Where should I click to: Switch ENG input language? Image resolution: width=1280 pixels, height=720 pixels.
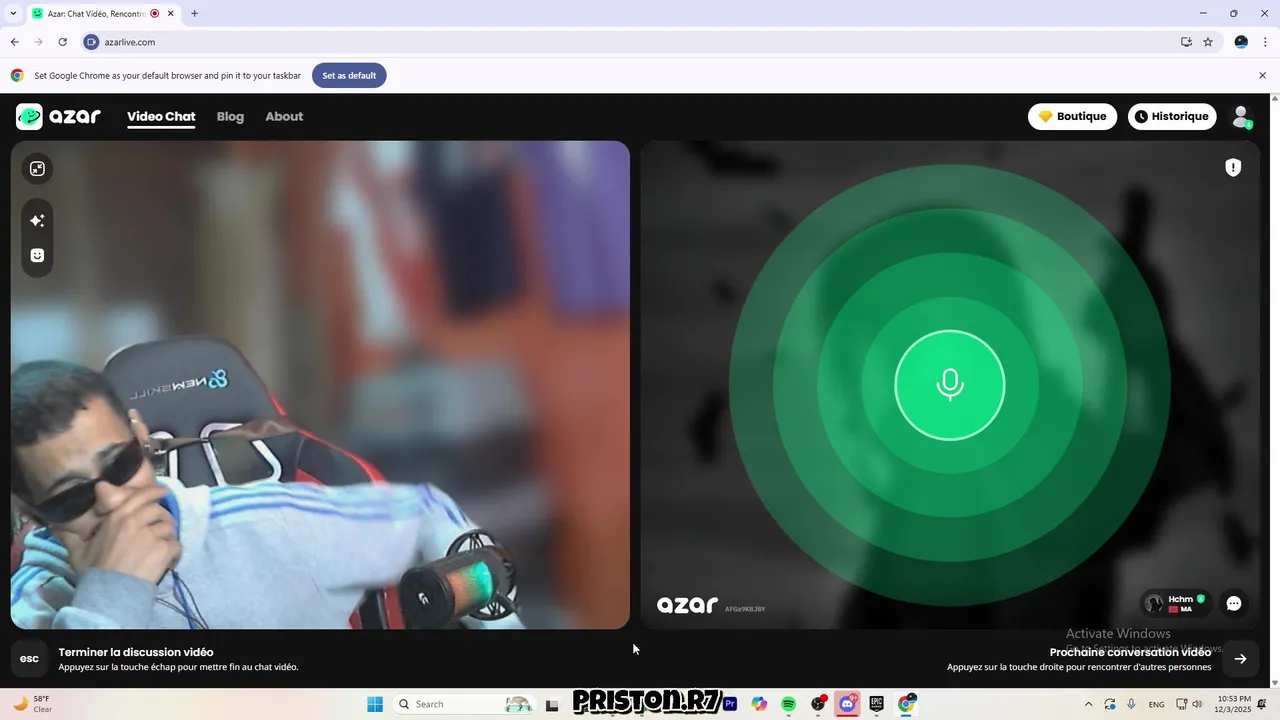coord(1157,704)
